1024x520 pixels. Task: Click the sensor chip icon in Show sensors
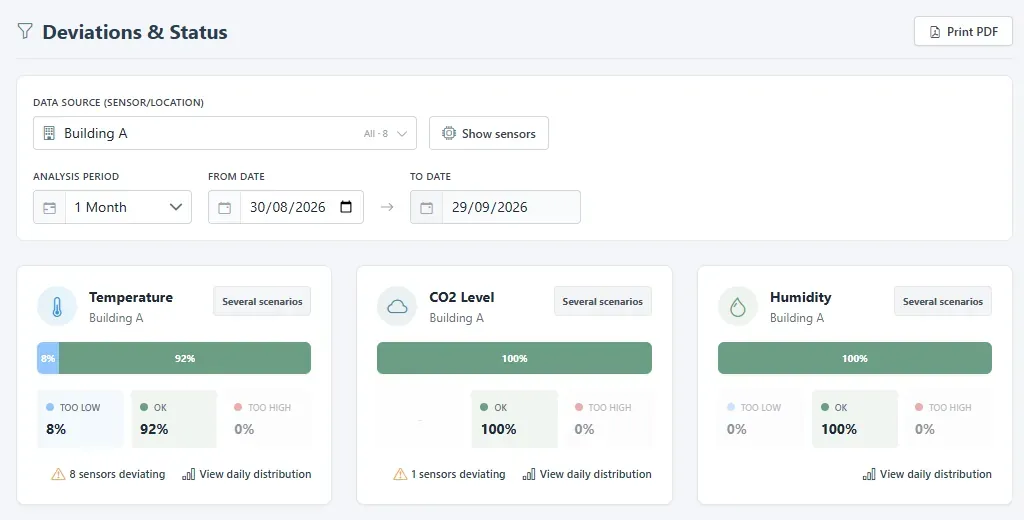pyautogui.click(x=449, y=133)
